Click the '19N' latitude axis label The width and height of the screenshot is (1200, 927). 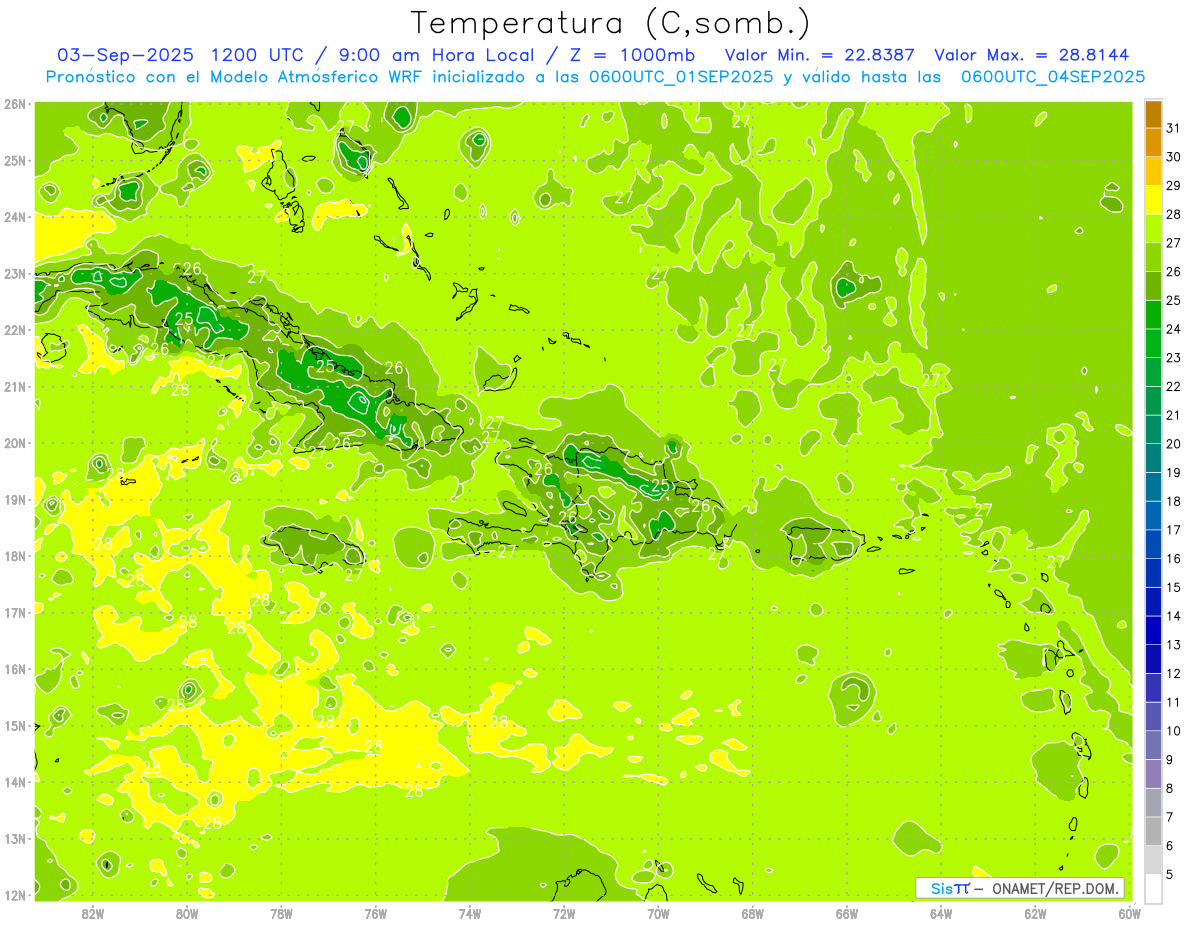pos(15,500)
